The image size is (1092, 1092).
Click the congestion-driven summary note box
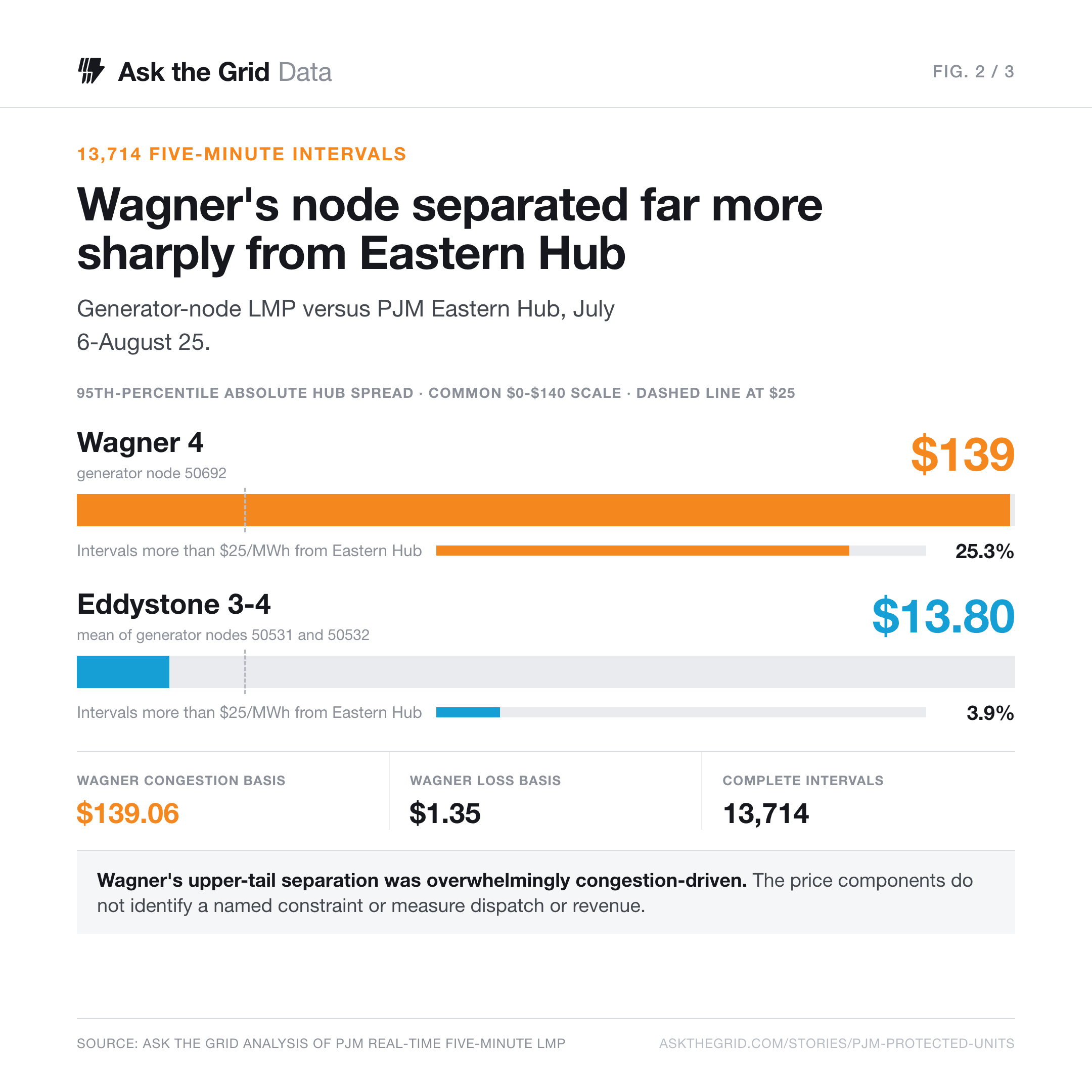pyautogui.click(x=546, y=892)
